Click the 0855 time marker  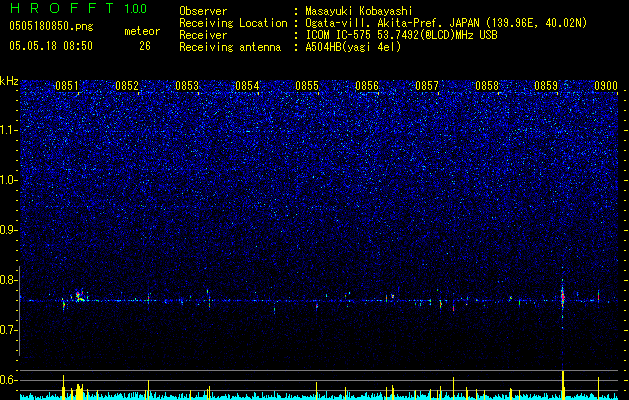307,86
